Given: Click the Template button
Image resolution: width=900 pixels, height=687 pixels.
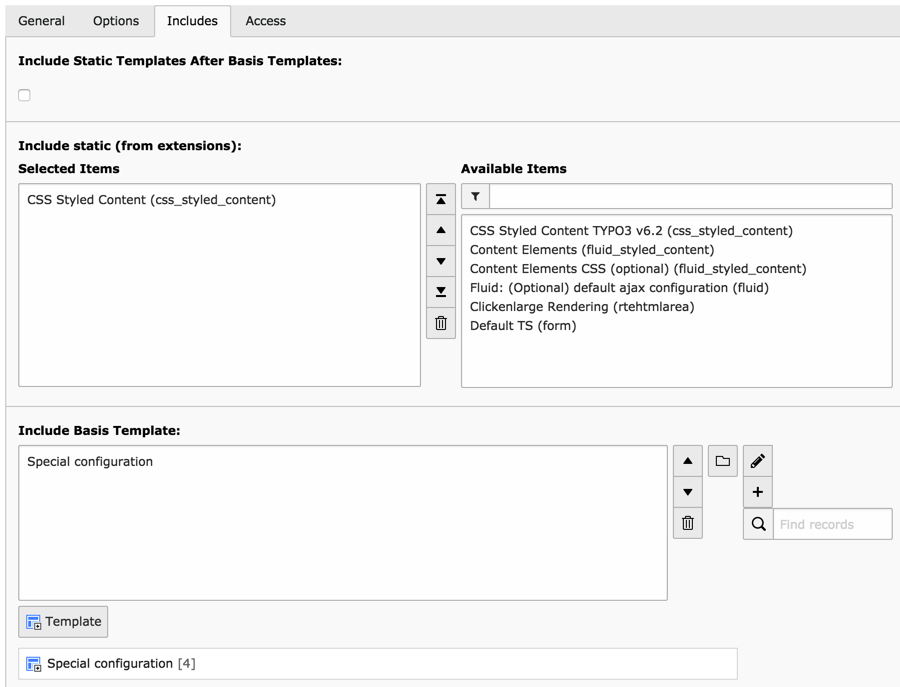Looking at the screenshot, I should 63,621.
